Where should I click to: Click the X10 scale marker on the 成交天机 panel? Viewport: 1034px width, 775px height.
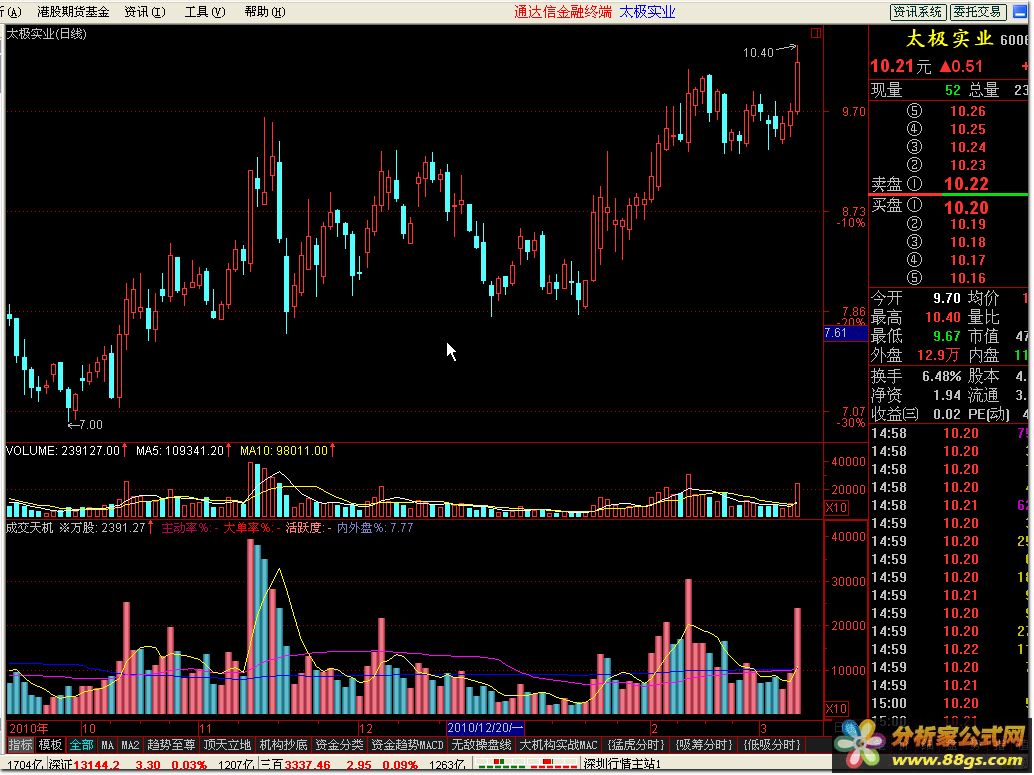(836, 708)
